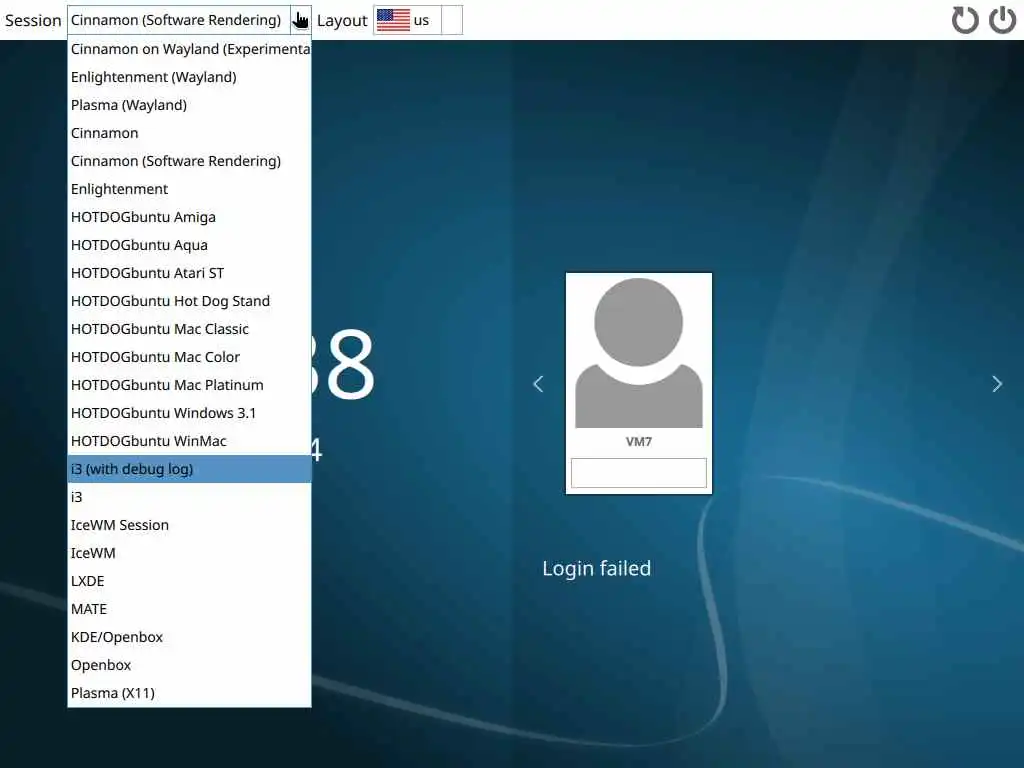Pick HOTDOGbuntu WinMac session
1024x768 pixels.
point(189,442)
